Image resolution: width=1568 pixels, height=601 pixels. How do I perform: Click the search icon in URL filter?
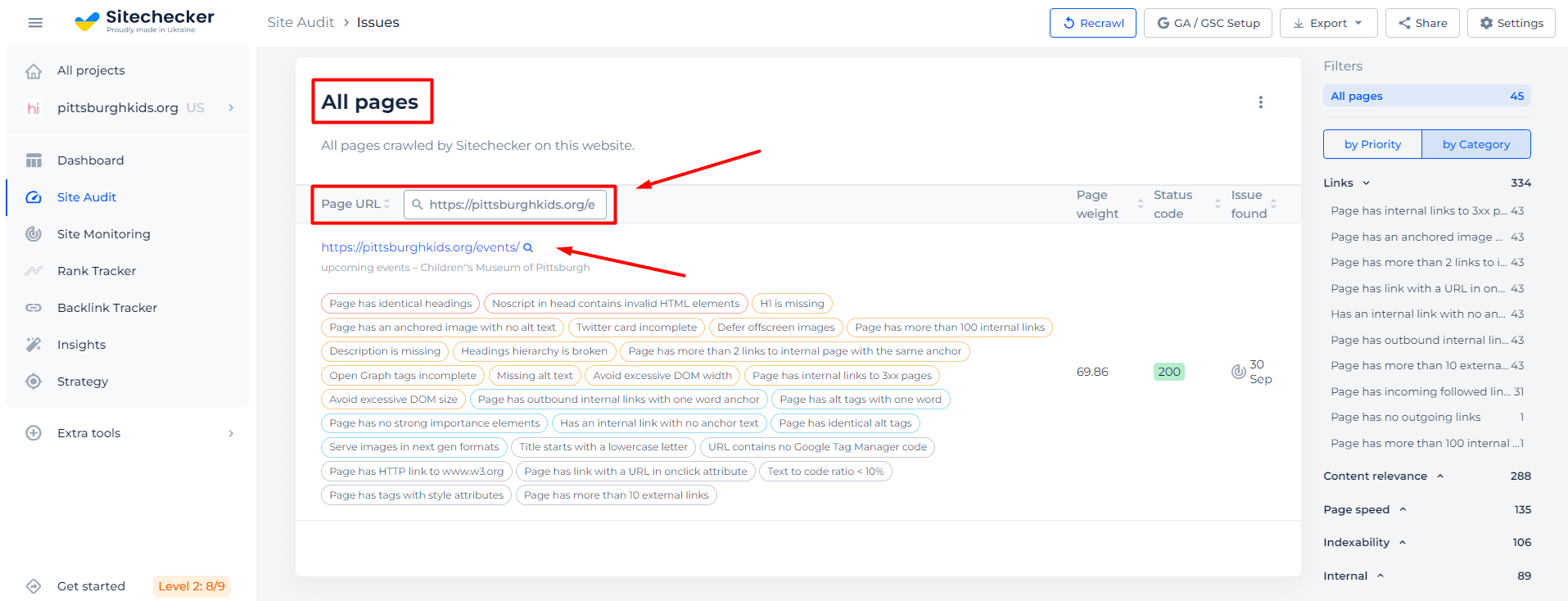pos(417,204)
